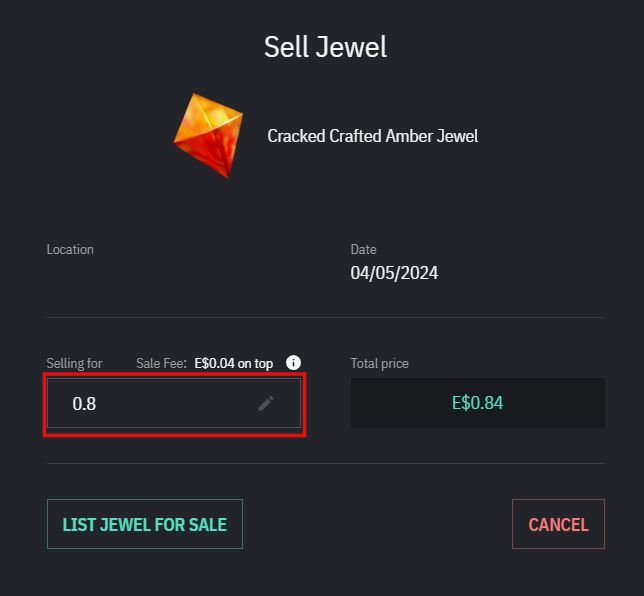Screen dimensions: 644x596
Task: Click the 0.8 number inside the price box
Action: point(84,404)
